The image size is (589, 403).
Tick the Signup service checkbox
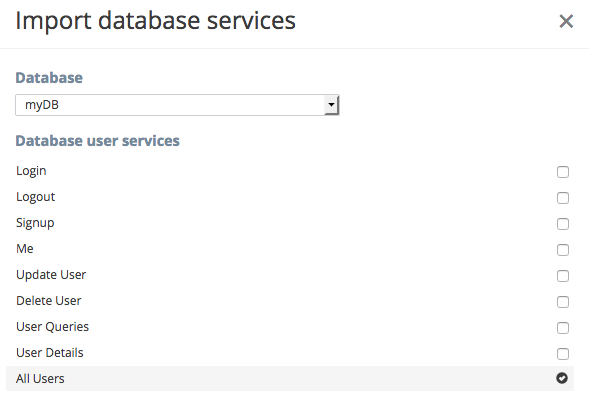562,224
